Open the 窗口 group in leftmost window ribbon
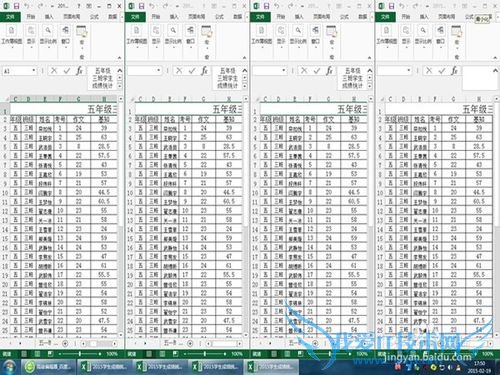 (65, 36)
